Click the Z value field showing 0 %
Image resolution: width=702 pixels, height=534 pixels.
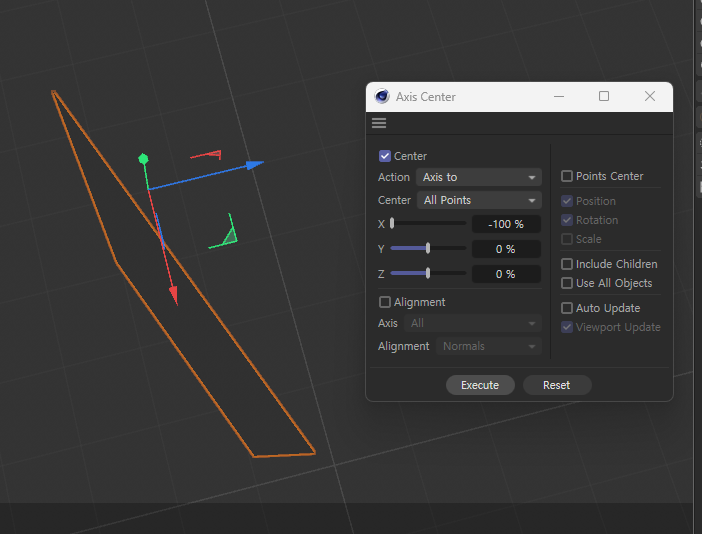(x=506, y=274)
